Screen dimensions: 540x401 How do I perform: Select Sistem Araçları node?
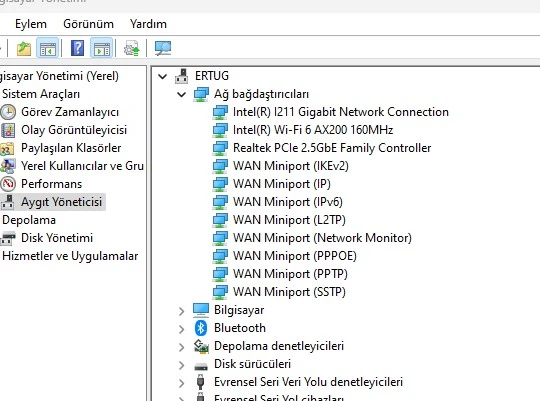click(x=41, y=94)
